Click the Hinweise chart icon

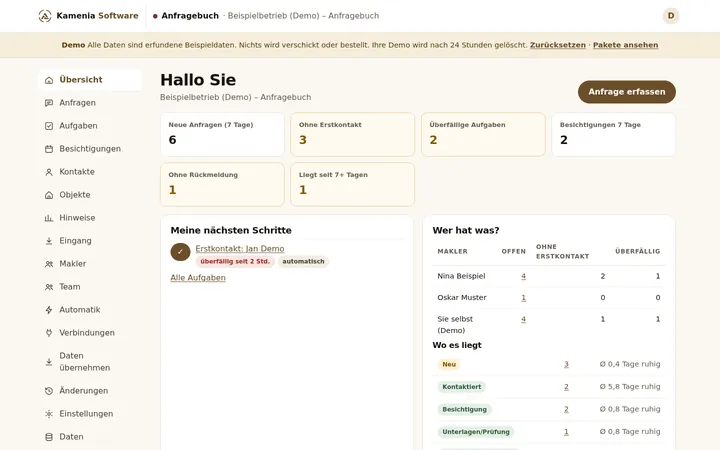49,218
